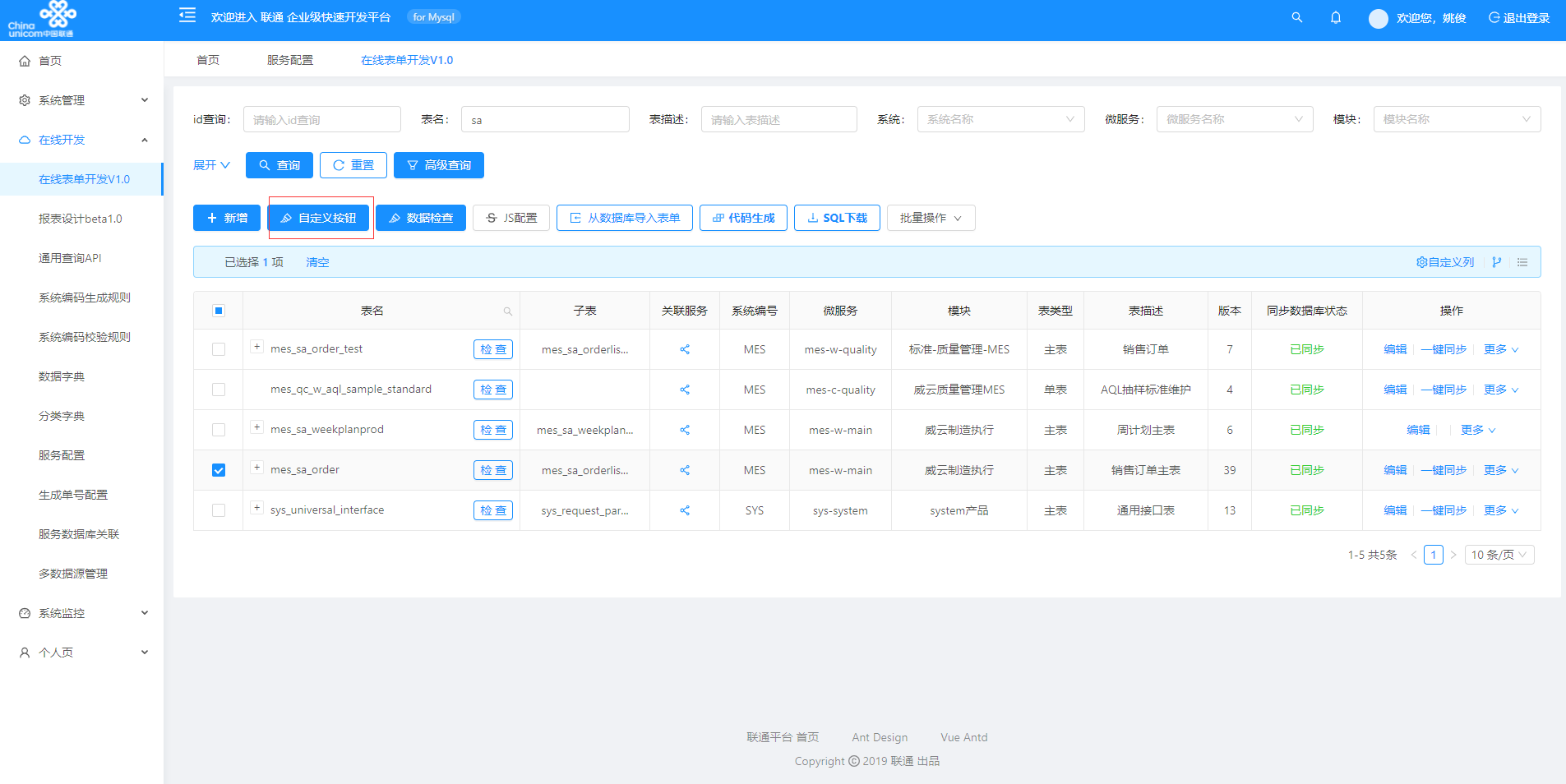
Task: Select the mes_sa_weekplanprod row checkbox
Action: 219,430
